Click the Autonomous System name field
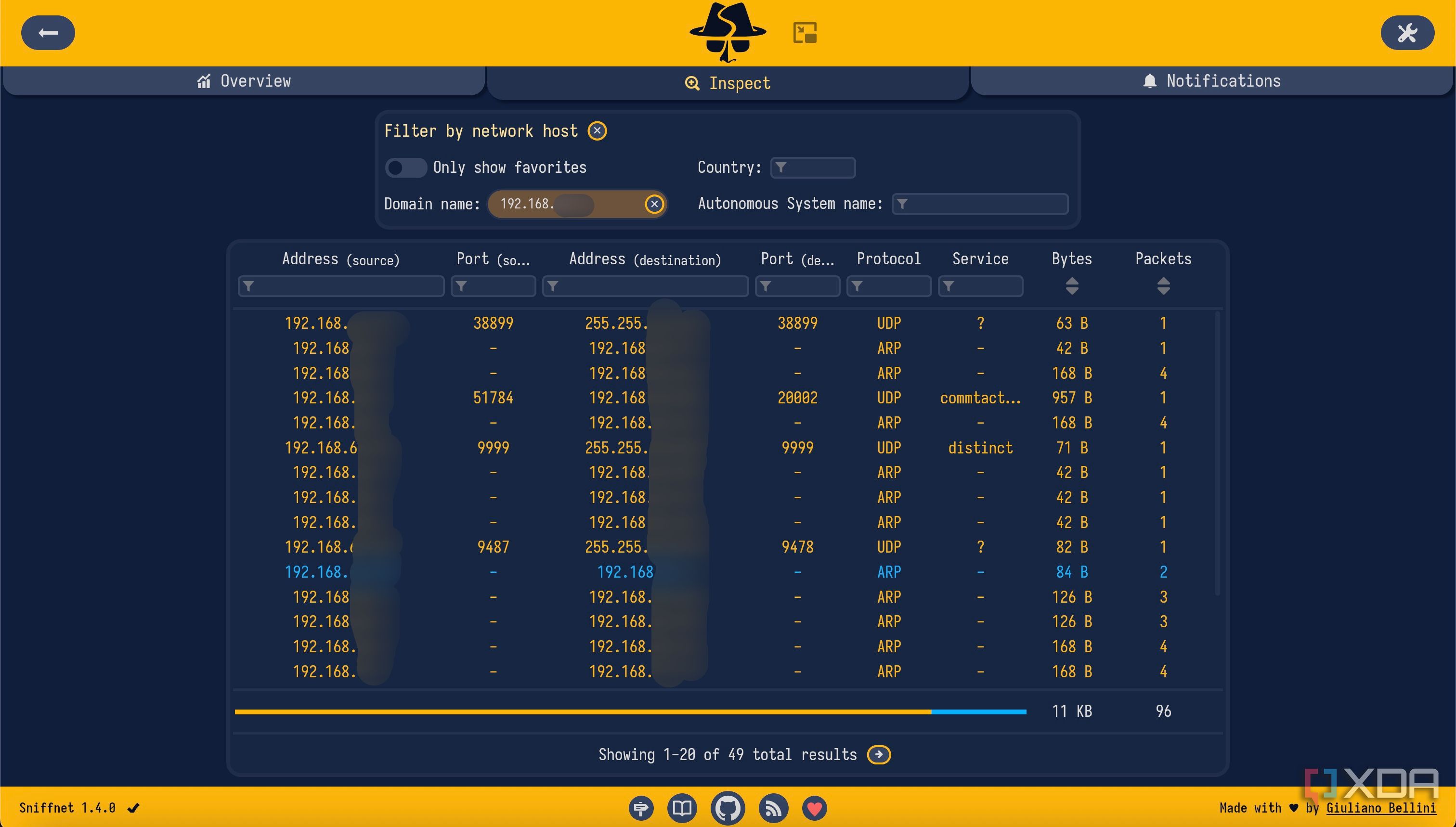1456x827 pixels. point(980,204)
